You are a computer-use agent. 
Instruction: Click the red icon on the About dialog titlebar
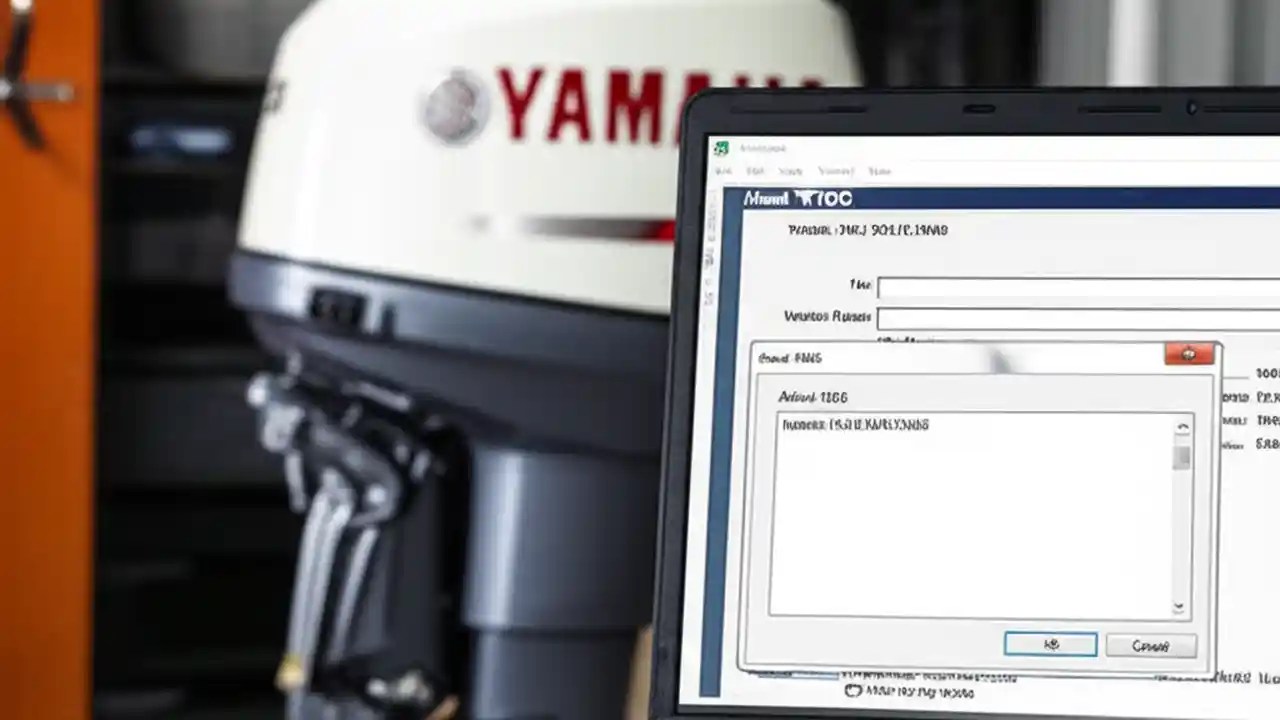[x=1189, y=354]
